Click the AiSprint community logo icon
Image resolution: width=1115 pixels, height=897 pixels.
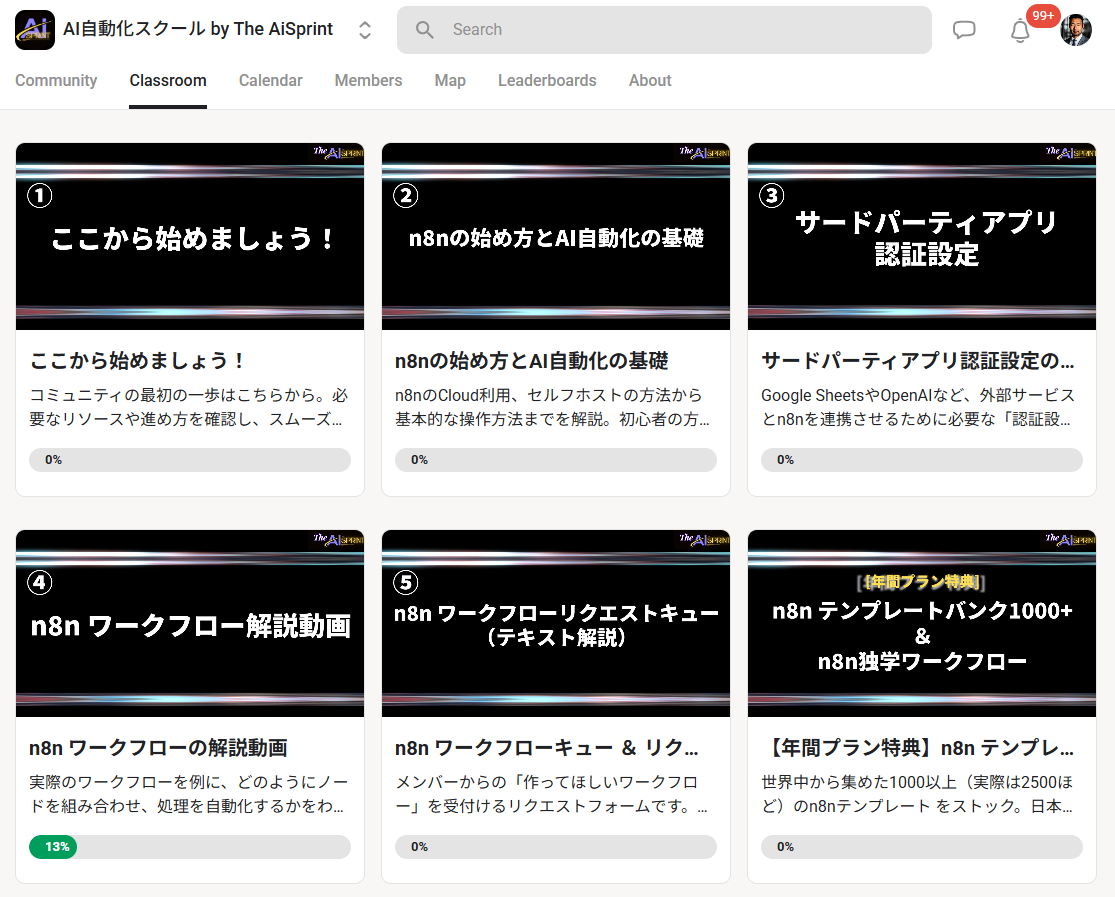[35, 30]
